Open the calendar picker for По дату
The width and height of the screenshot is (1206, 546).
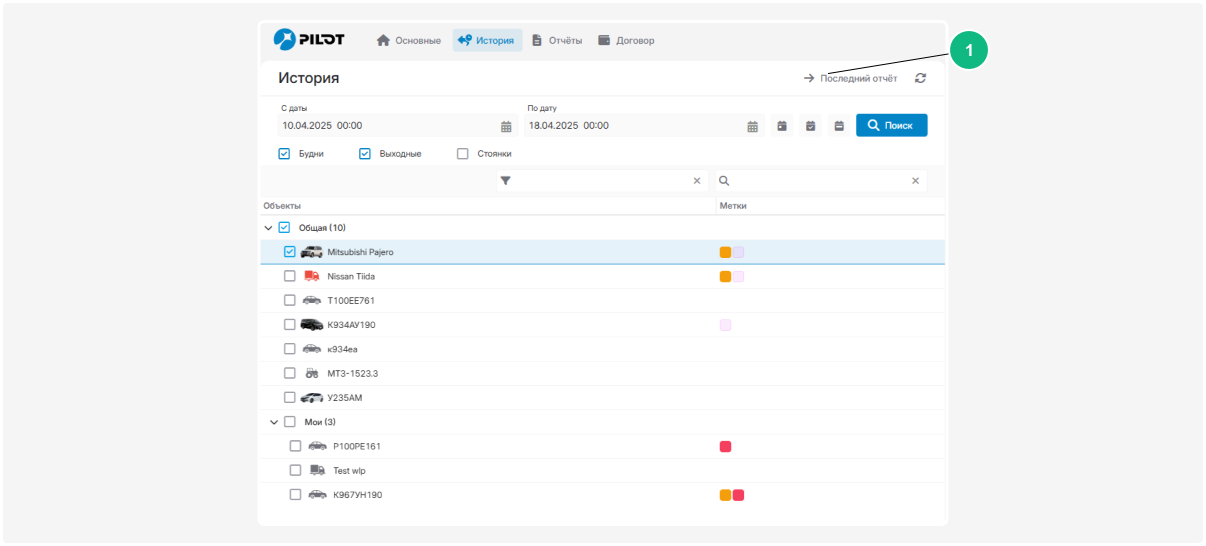(x=753, y=126)
